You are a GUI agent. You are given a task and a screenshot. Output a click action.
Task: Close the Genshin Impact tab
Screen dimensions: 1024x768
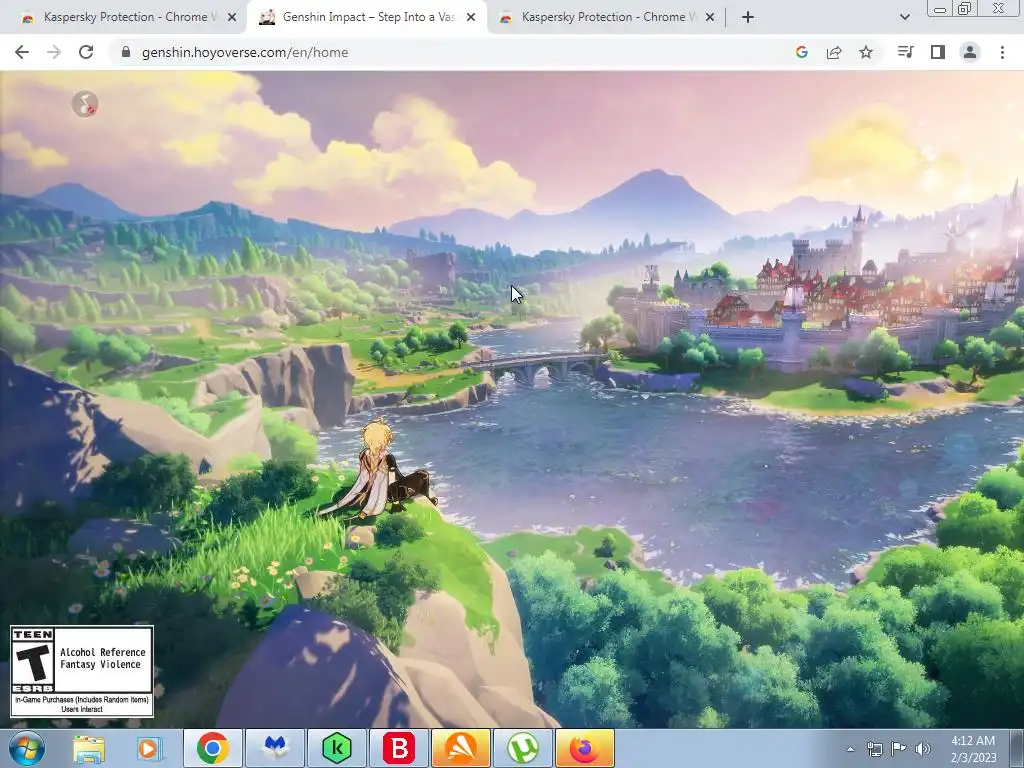click(471, 17)
